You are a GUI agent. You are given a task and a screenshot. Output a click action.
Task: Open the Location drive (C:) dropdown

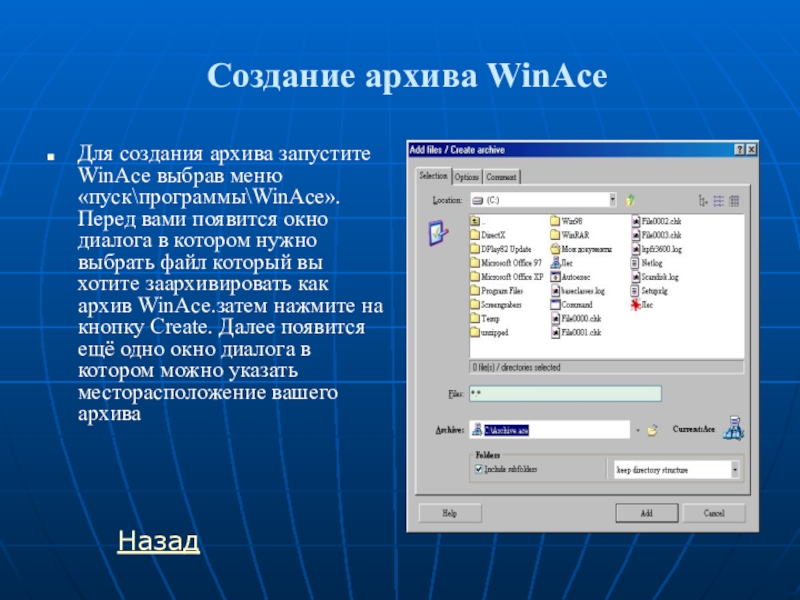point(612,200)
